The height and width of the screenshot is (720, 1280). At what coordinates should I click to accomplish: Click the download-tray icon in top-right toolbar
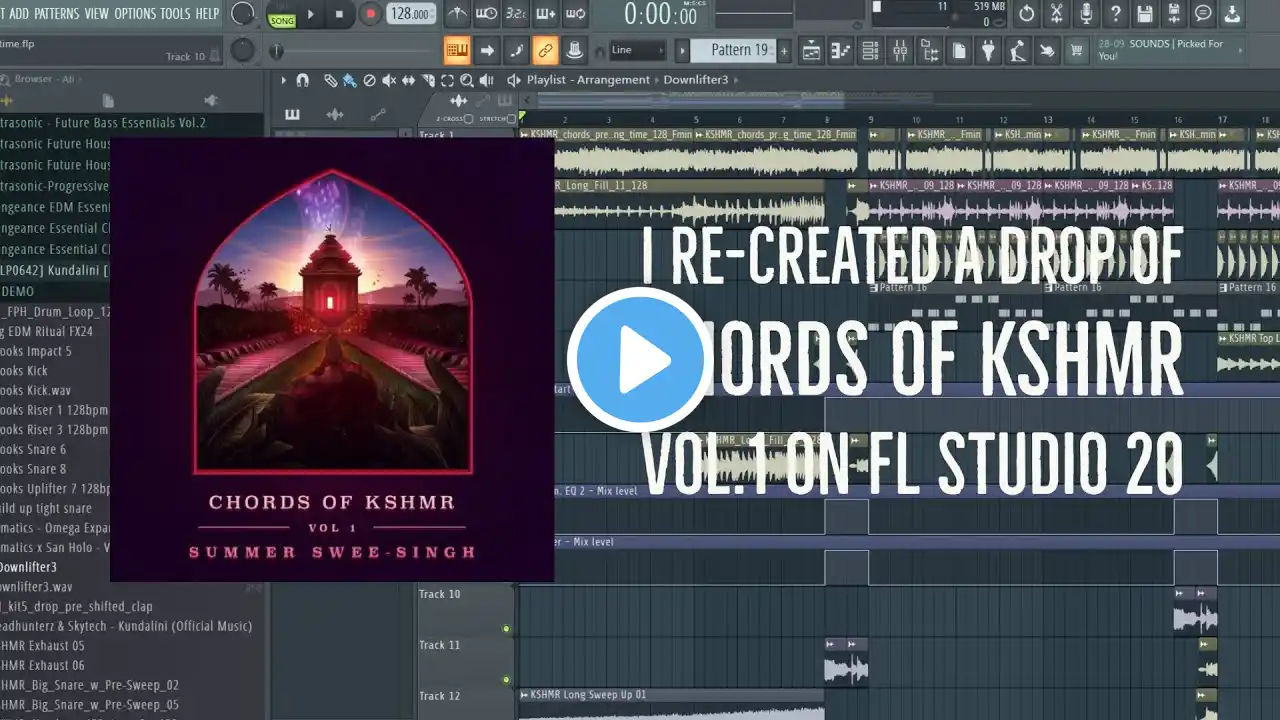[x=1233, y=14]
